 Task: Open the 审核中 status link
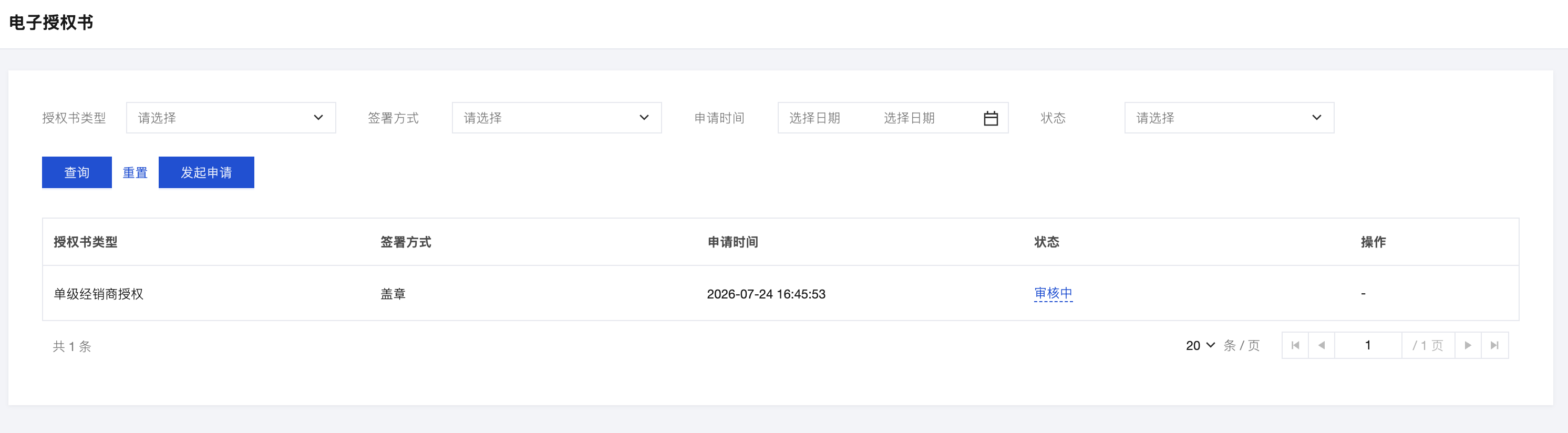pyautogui.click(x=1053, y=294)
